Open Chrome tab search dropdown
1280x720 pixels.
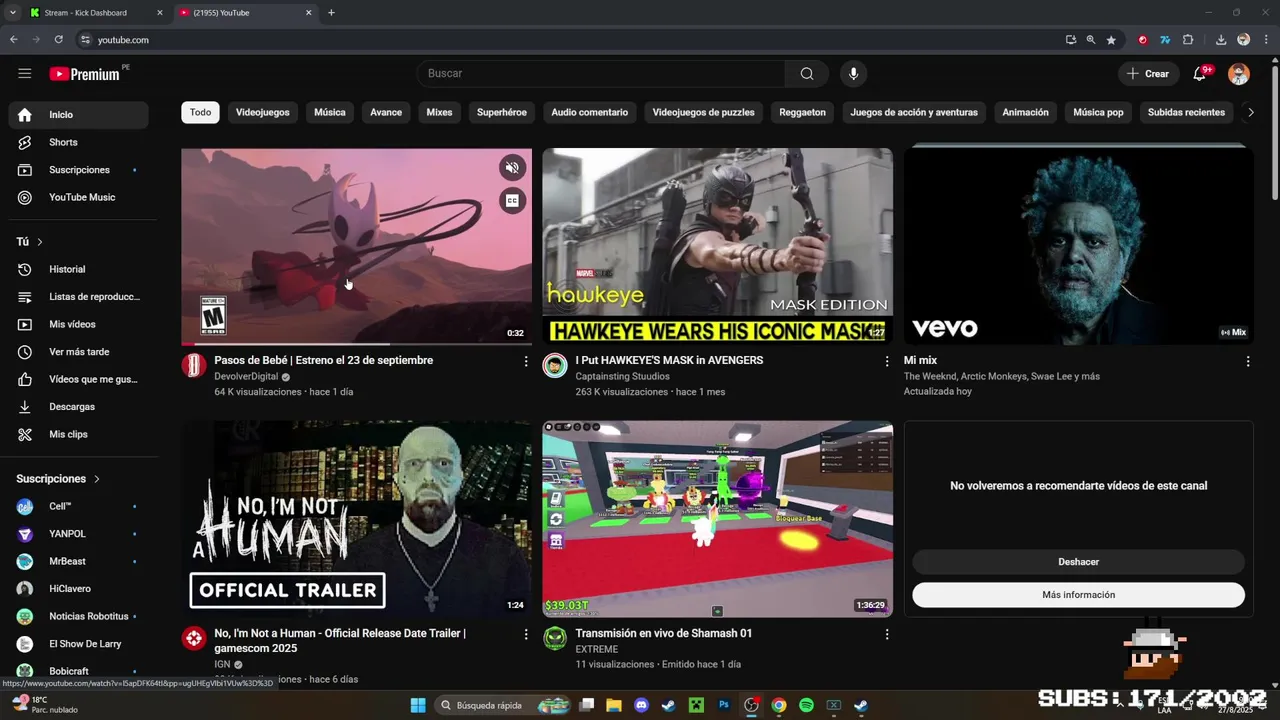[12, 13]
